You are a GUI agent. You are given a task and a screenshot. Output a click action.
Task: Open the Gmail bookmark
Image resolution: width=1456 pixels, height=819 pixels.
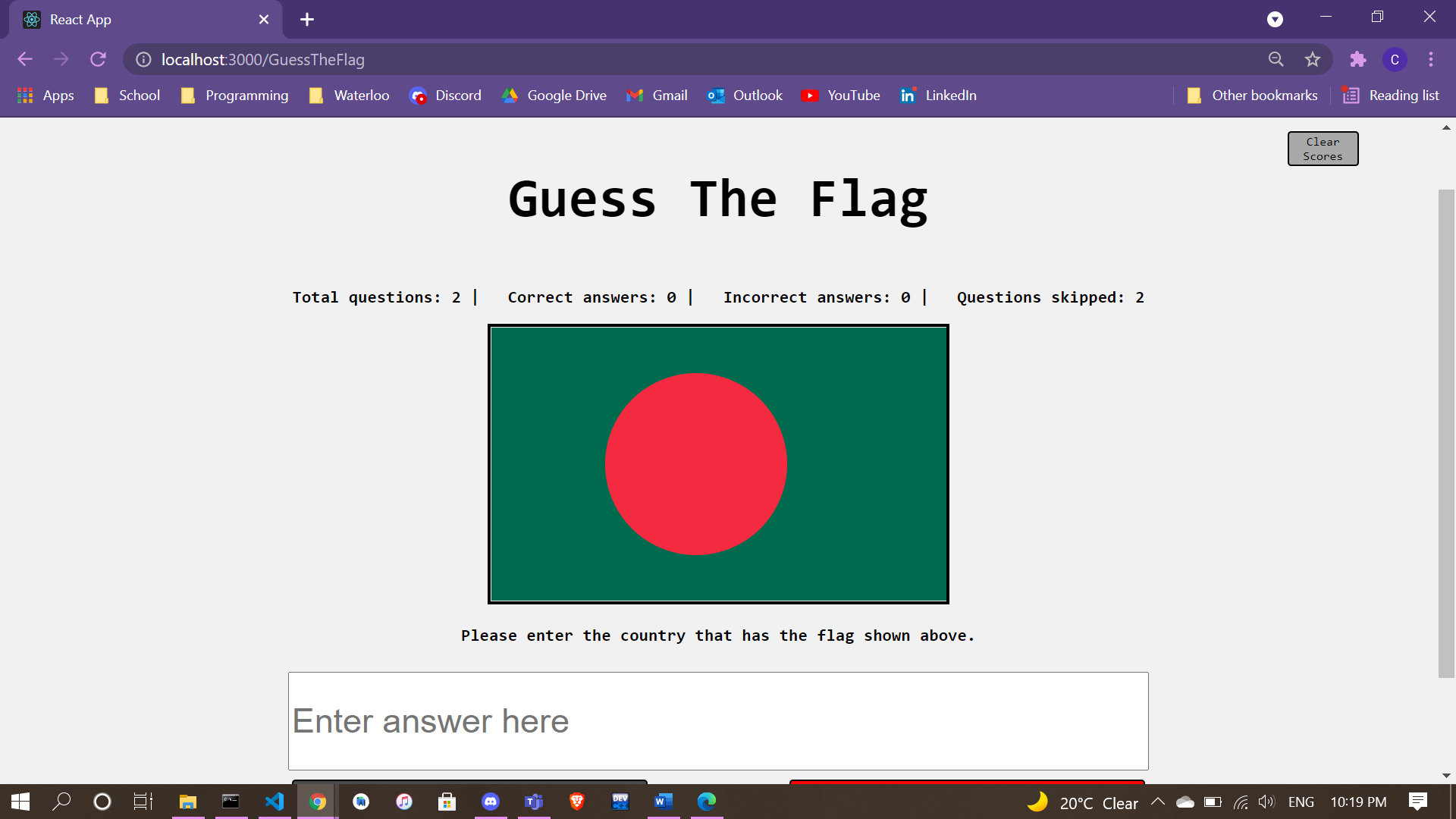click(x=657, y=96)
